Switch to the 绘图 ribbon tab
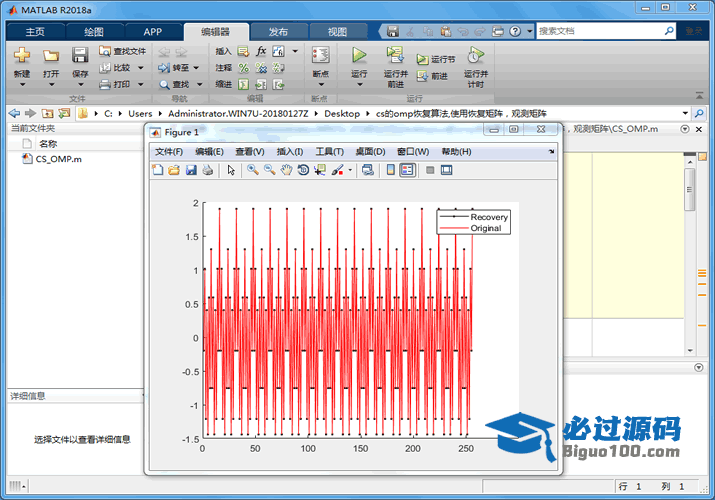This screenshot has width=715, height=500. click(x=93, y=31)
